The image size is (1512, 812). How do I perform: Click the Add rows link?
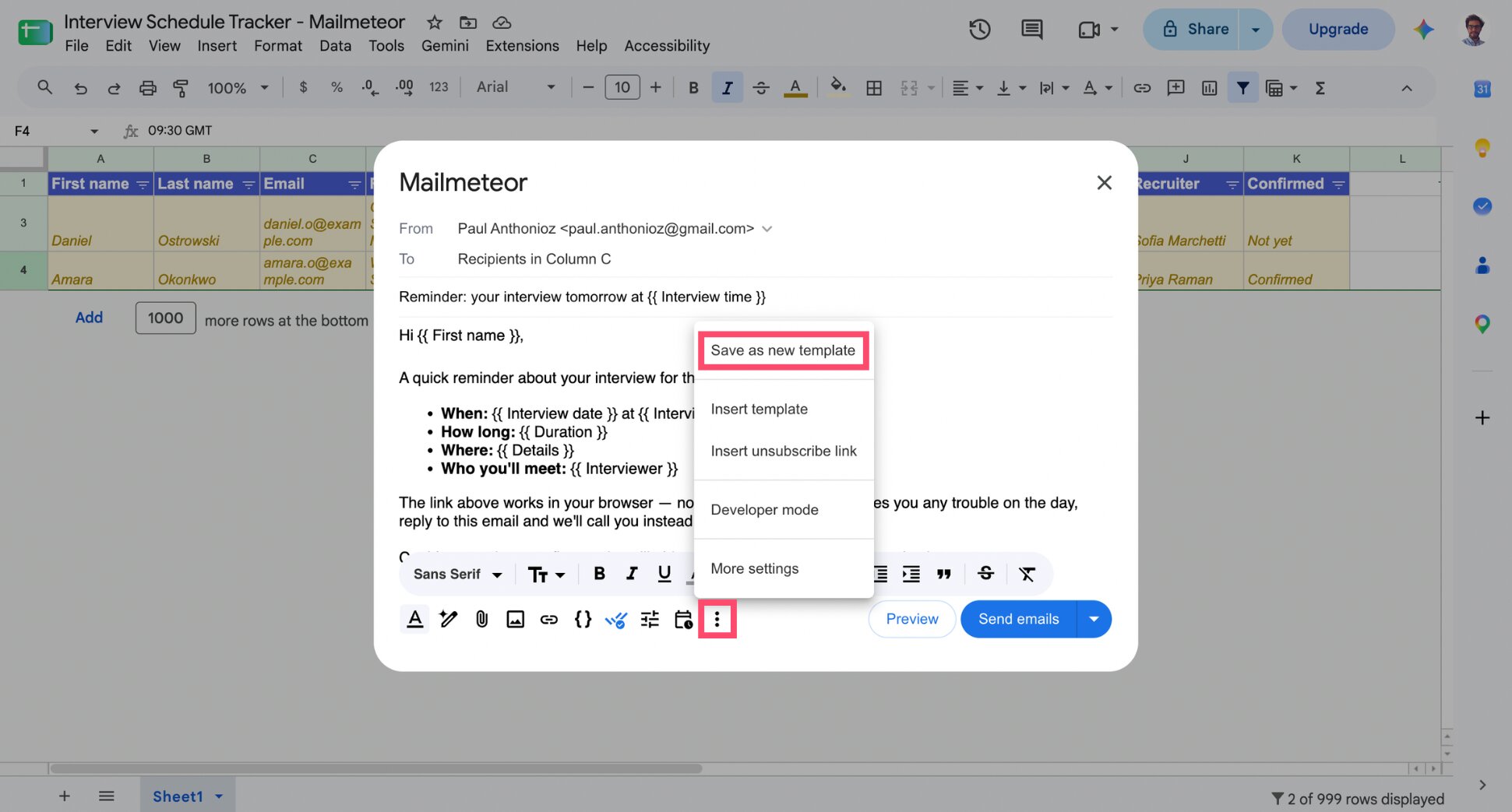click(x=89, y=318)
